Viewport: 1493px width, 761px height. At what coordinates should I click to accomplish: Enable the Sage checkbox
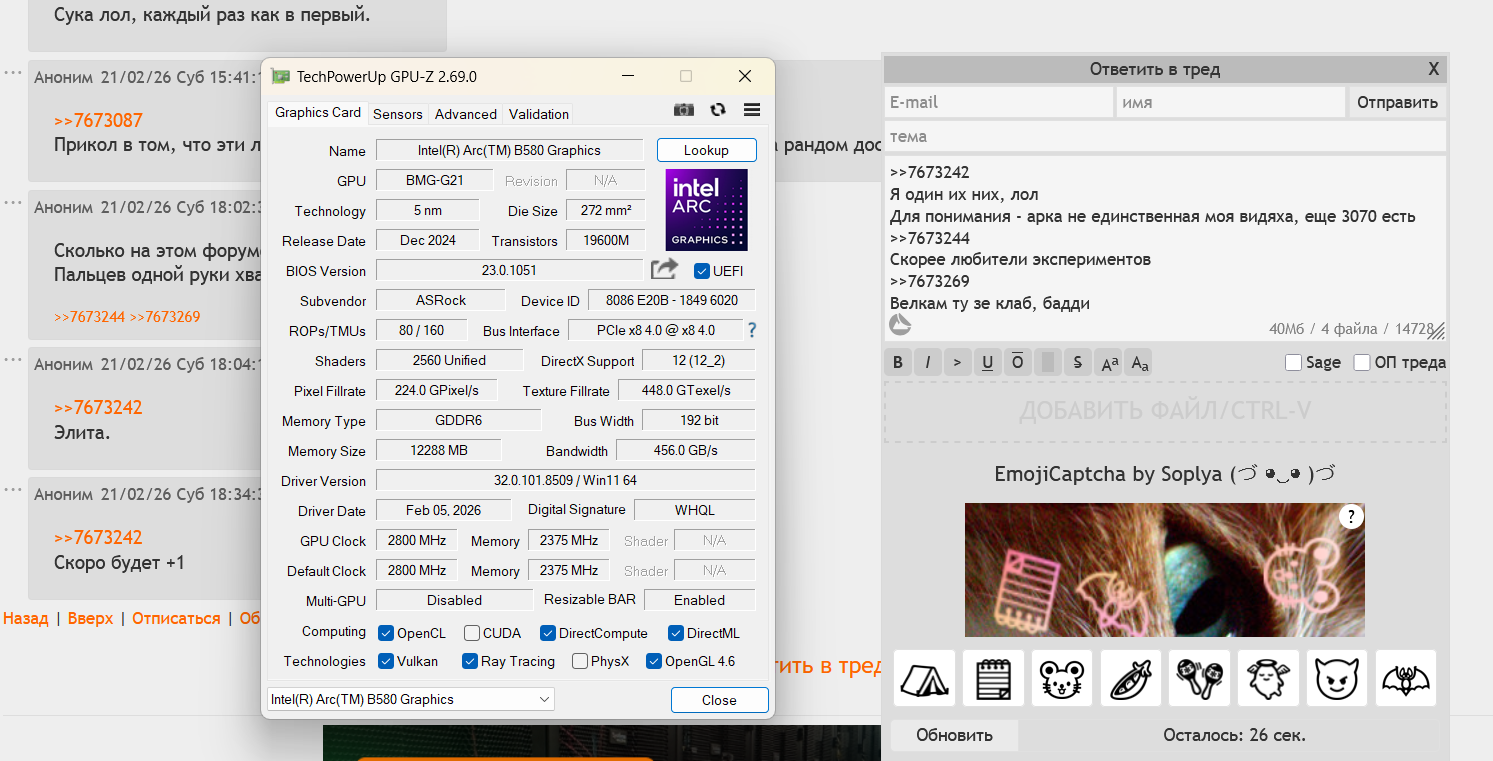(1293, 362)
